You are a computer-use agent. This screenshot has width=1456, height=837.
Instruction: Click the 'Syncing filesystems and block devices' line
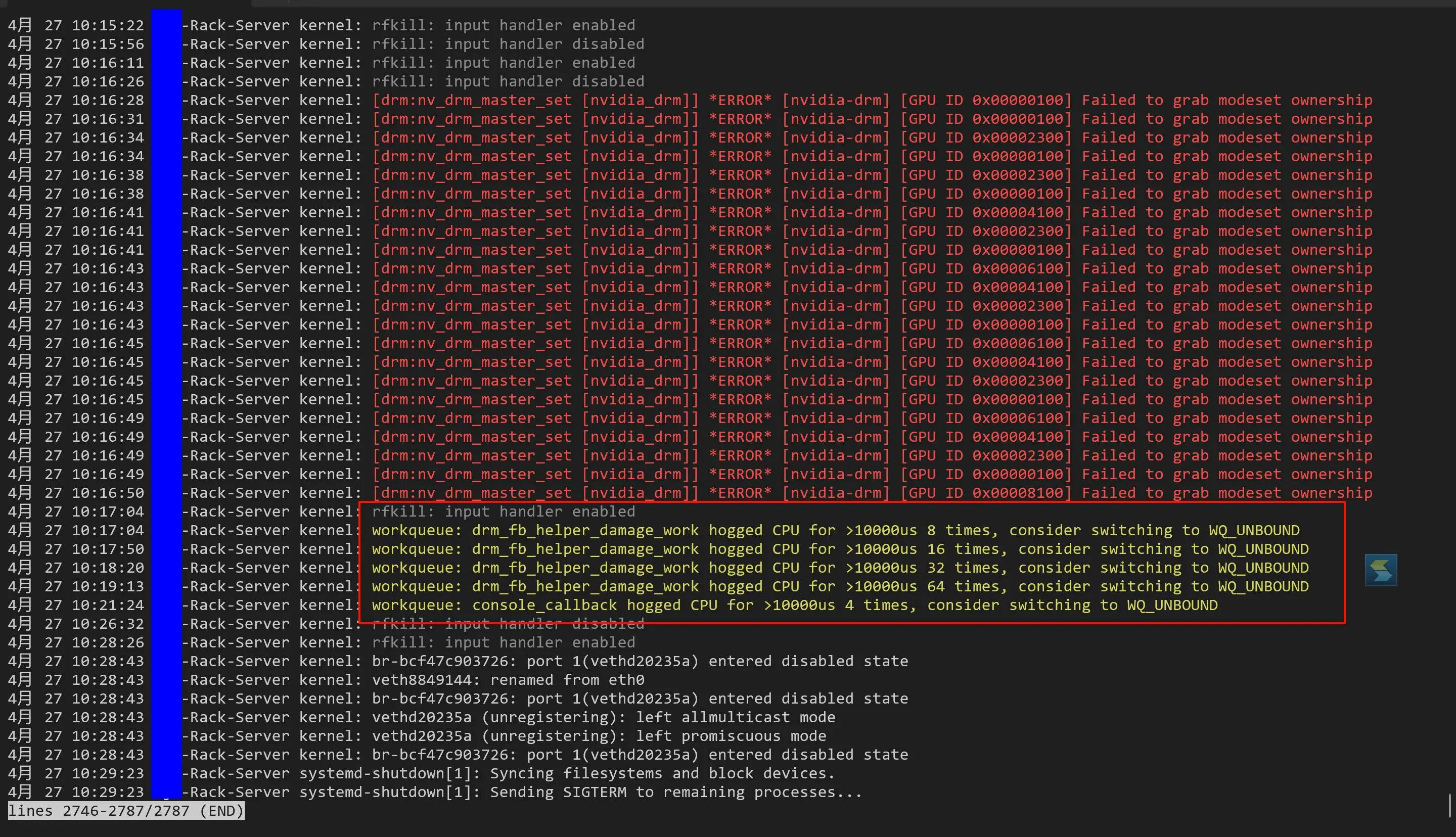[661, 773]
